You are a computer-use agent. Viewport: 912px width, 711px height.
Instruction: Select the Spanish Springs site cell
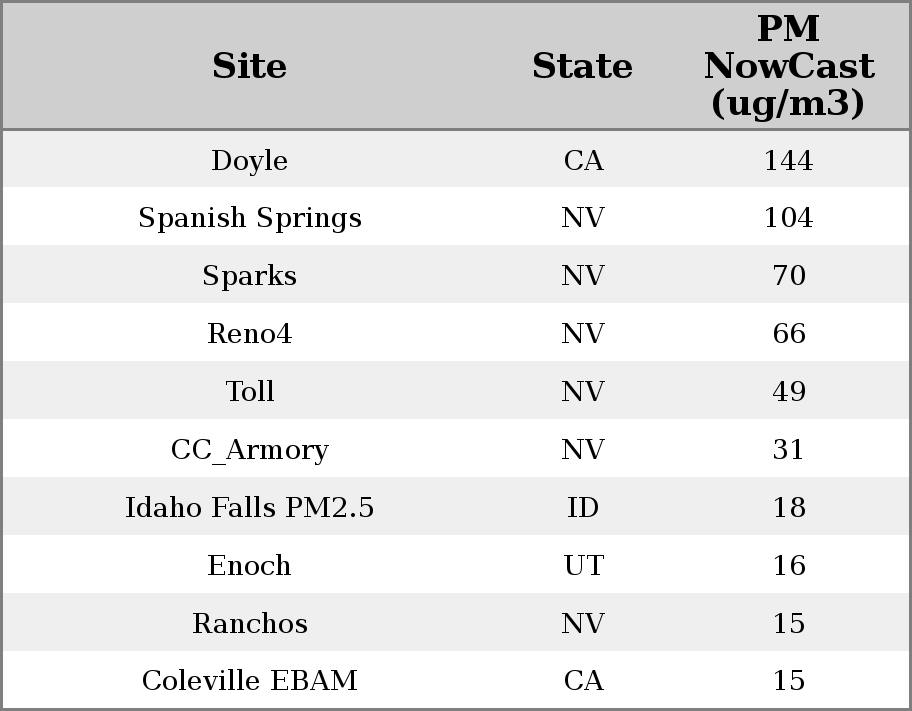click(250, 218)
